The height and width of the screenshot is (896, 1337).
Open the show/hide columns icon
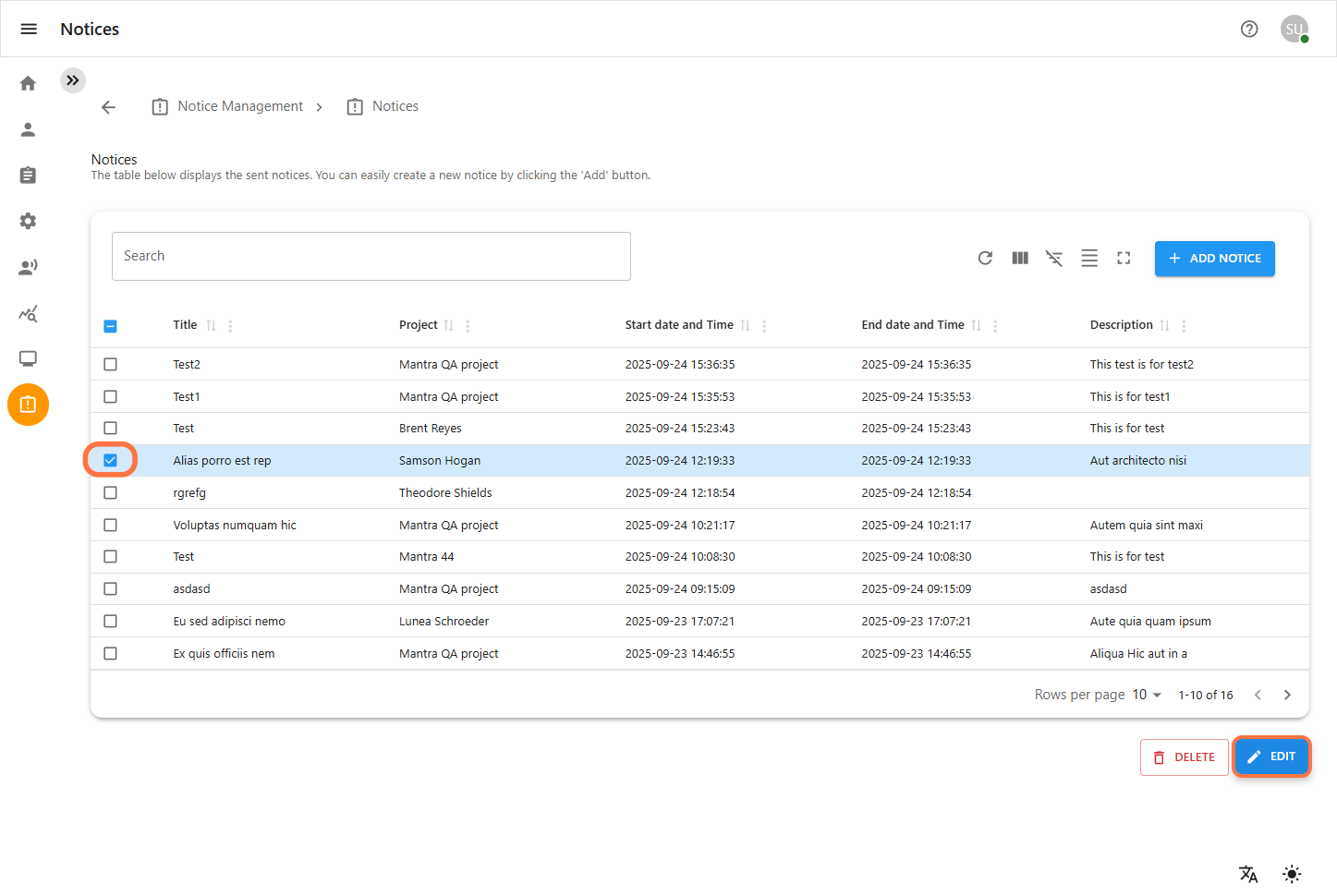pos(1020,259)
